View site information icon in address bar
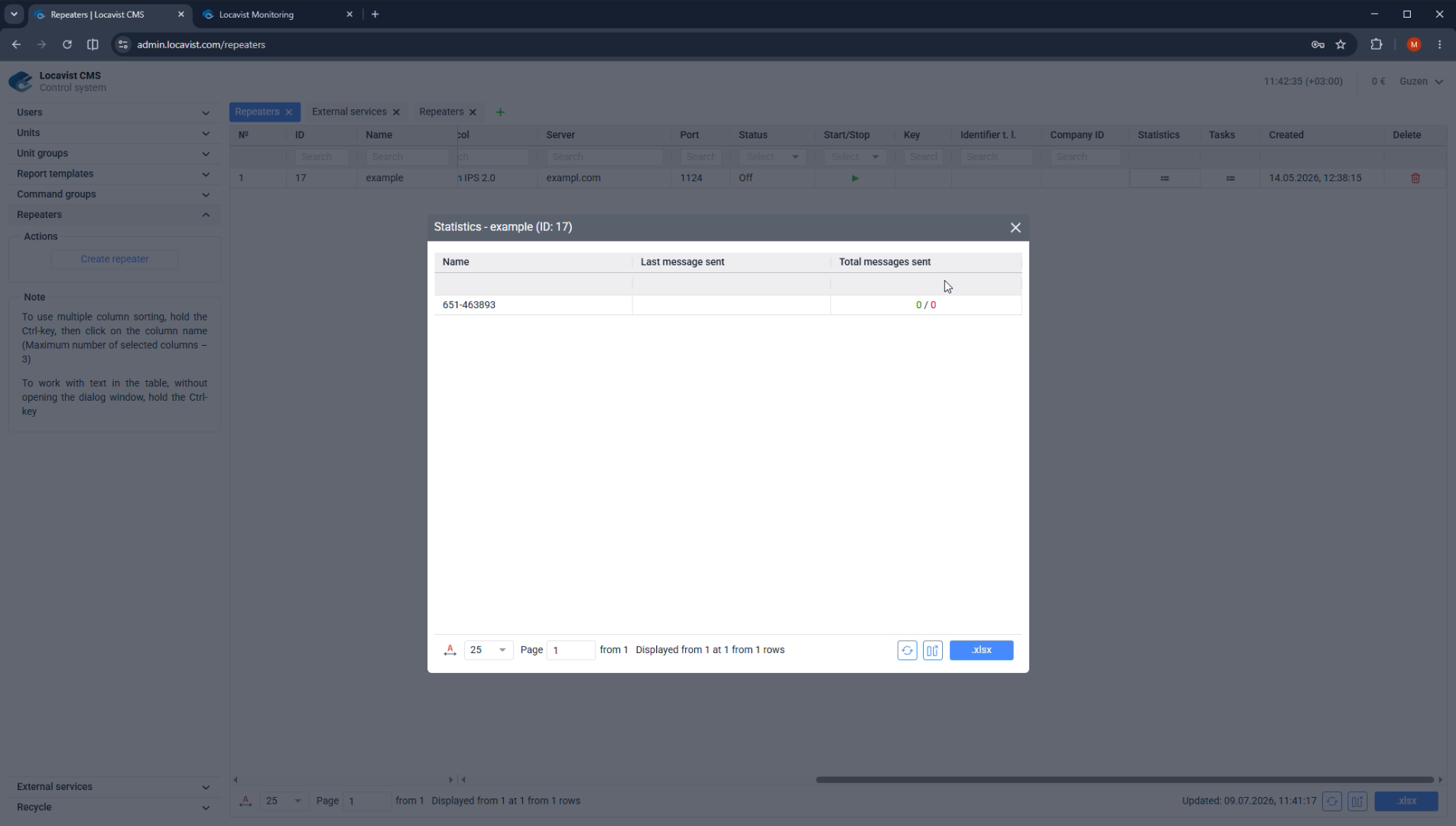1456x826 pixels. tap(122, 45)
